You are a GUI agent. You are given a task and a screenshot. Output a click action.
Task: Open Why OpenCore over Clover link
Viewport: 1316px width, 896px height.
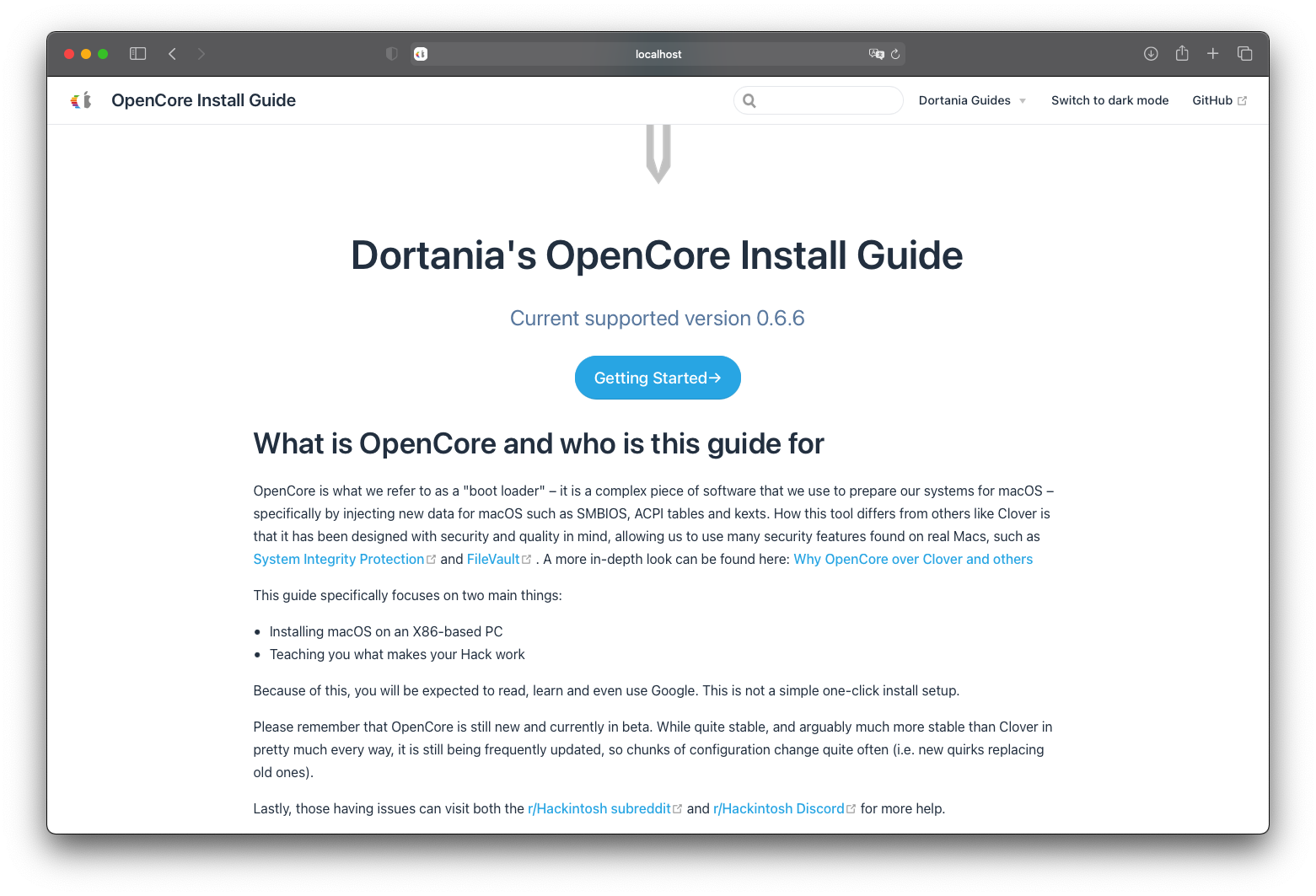(x=913, y=559)
